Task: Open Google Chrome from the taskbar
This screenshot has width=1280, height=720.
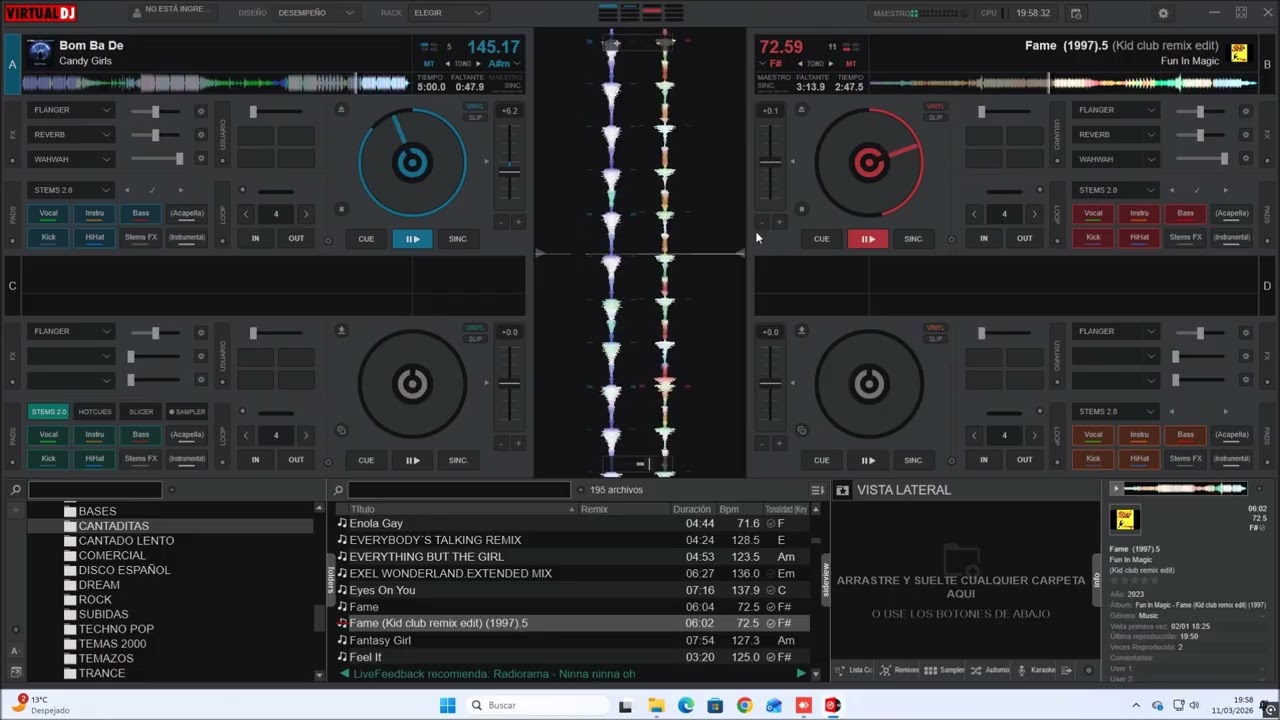Action: coord(744,705)
